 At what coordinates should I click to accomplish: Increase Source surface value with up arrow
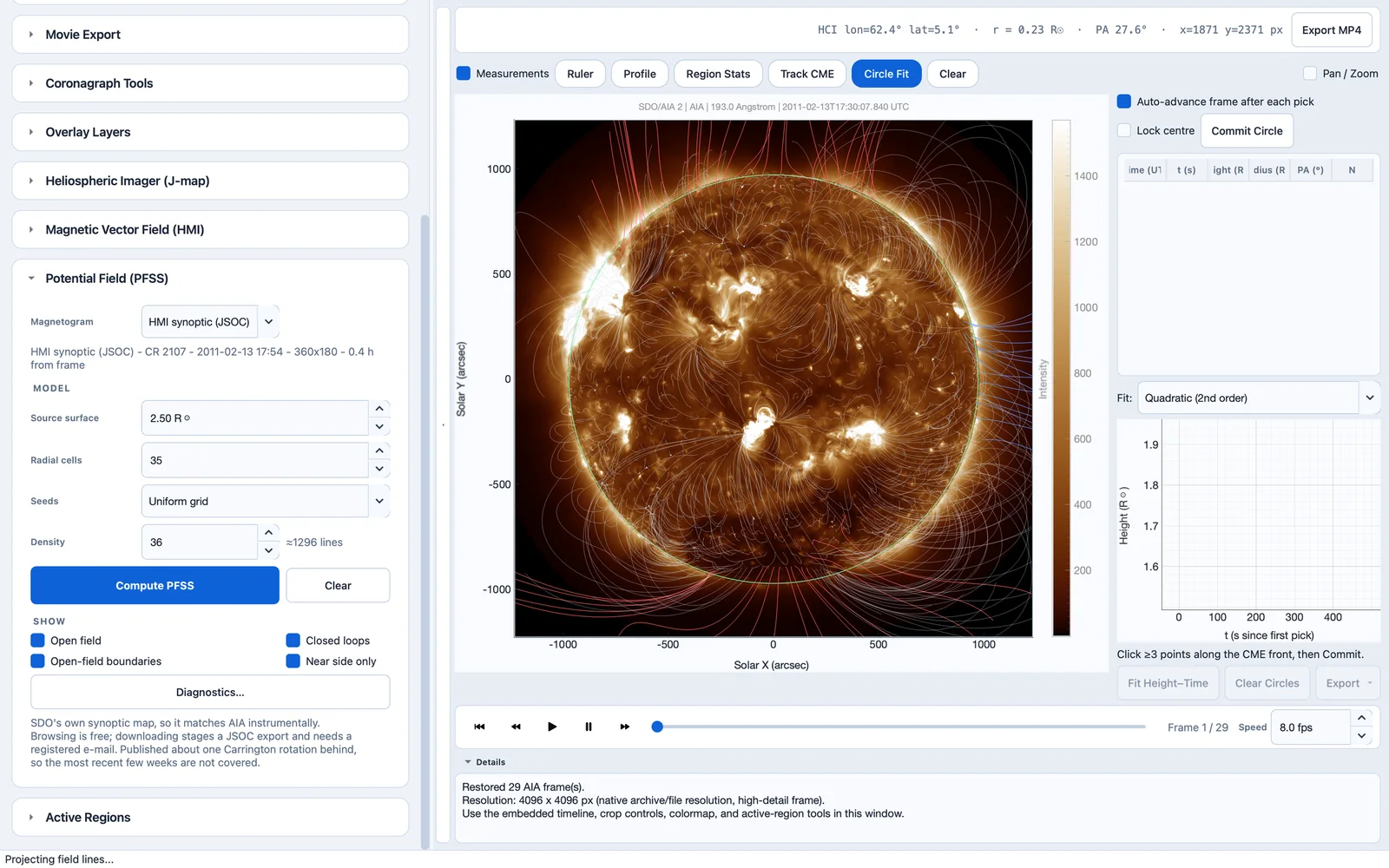pos(379,408)
